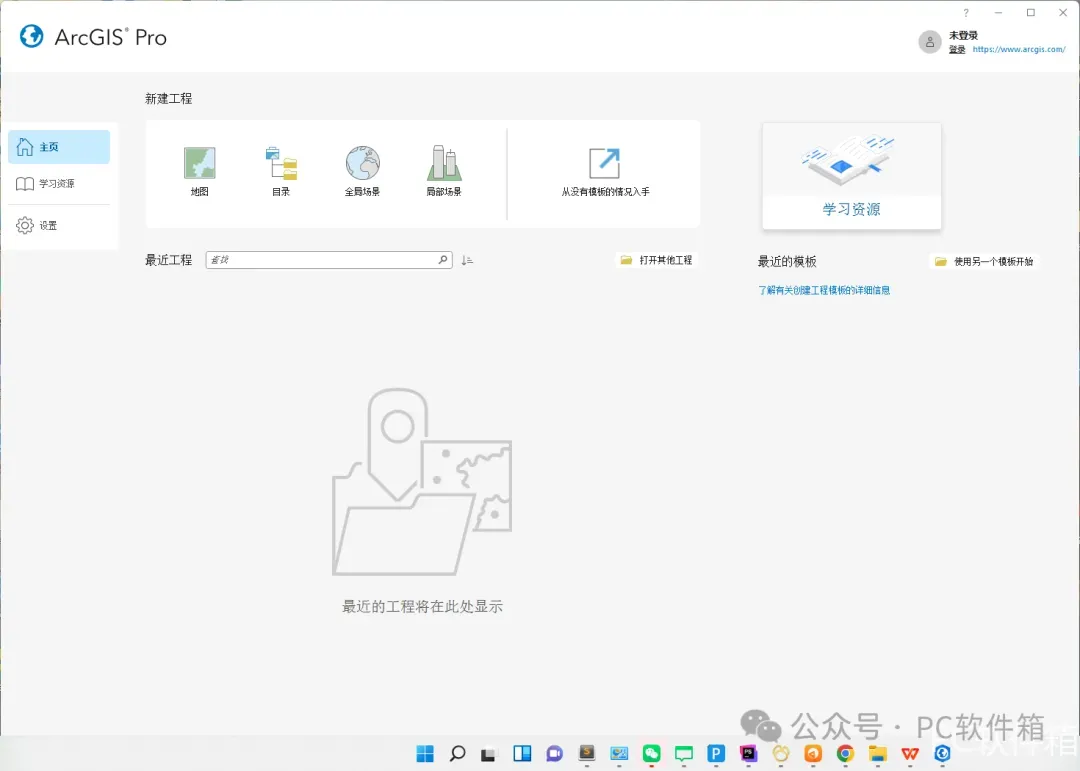Click 打开其他工程 (Open another project)
The width and height of the screenshot is (1080, 771).
tap(656, 260)
